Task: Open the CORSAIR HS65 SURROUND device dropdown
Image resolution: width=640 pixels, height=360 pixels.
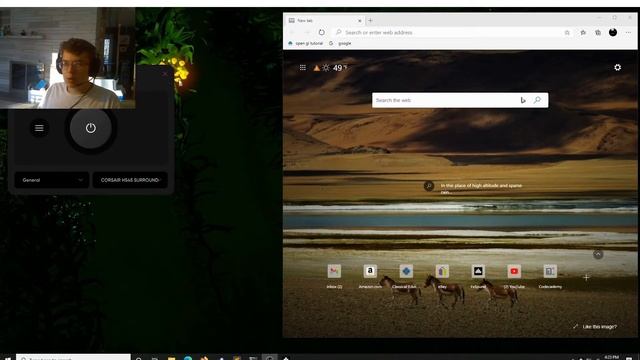Action: point(130,180)
